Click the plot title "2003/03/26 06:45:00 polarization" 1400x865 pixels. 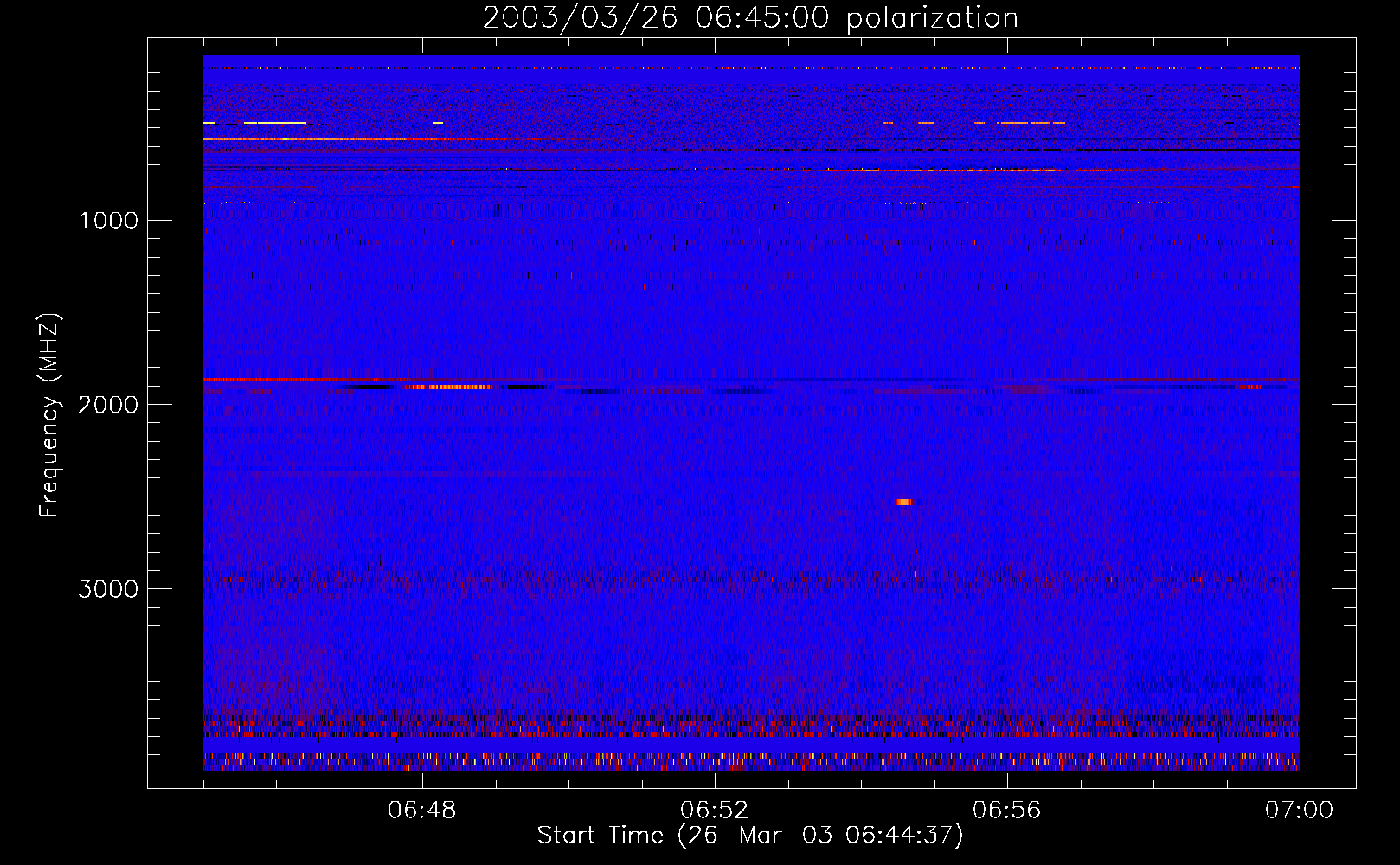coord(750,17)
